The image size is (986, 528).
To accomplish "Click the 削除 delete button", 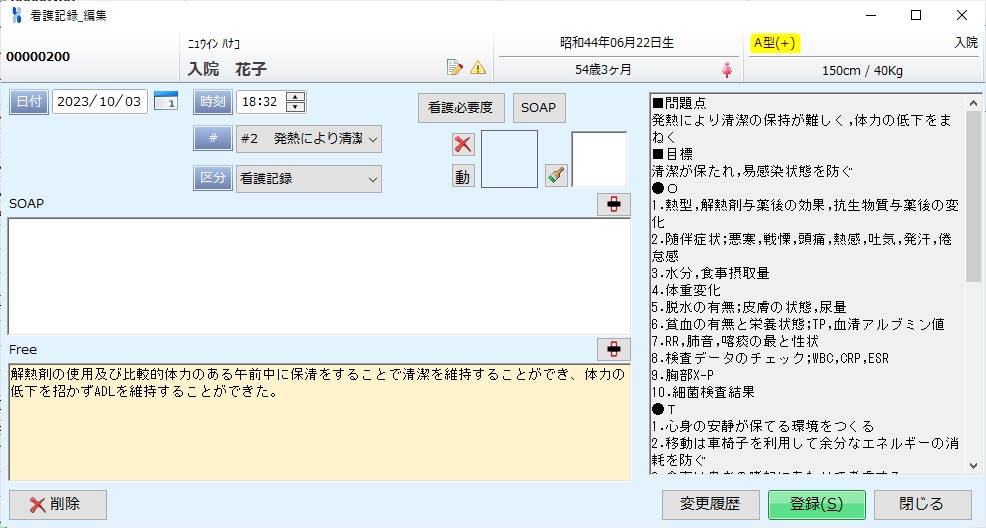I will 58,505.
